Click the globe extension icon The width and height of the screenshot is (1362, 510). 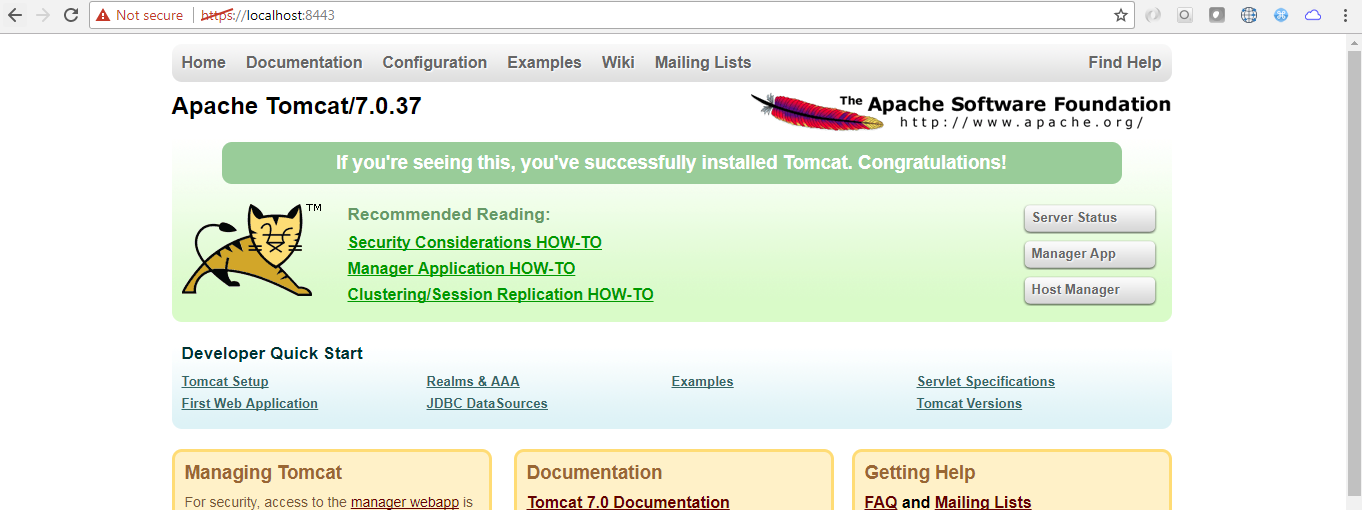point(1249,15)
